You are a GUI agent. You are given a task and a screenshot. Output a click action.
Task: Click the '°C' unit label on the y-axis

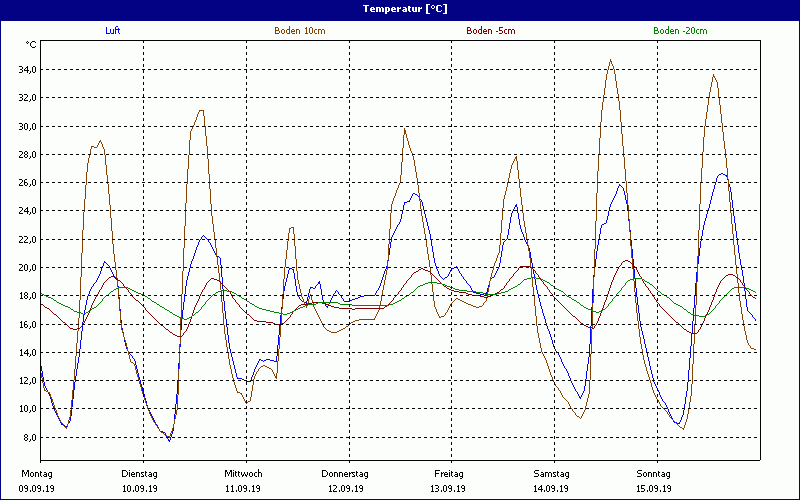tap(30, 45)
